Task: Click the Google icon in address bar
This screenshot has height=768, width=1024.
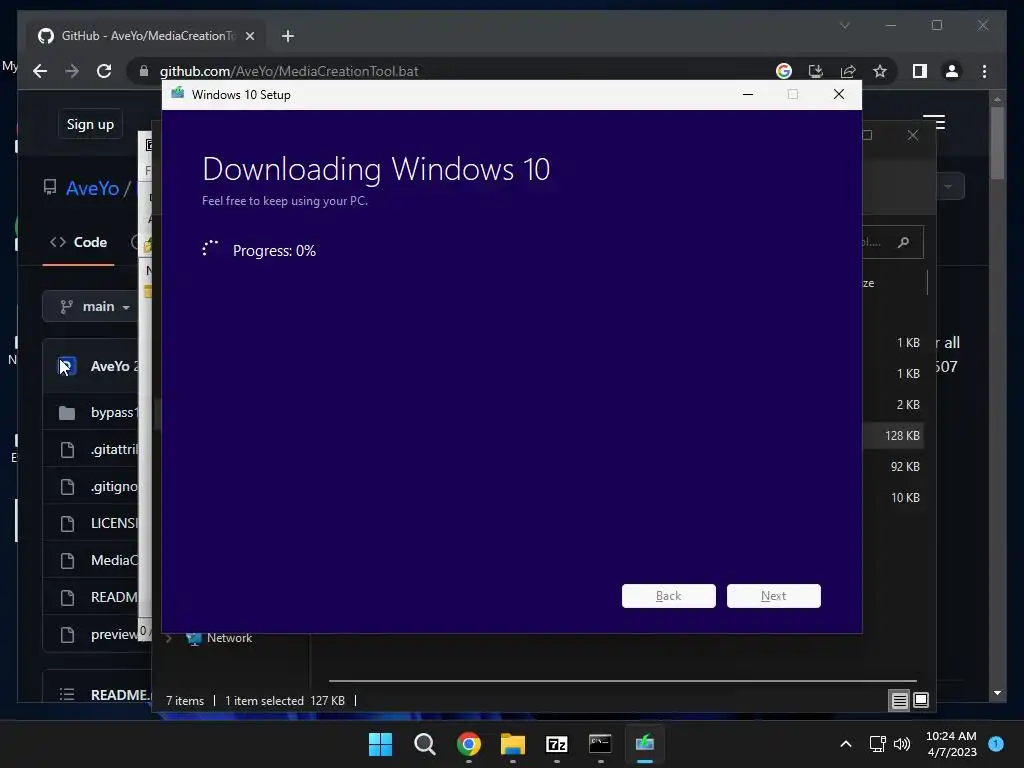Action: tap(784, 71)
